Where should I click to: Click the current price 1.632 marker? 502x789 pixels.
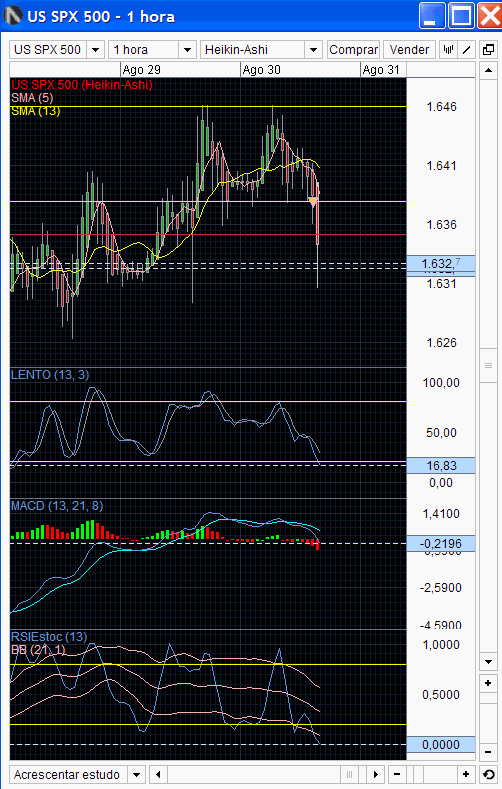(x=441, y=263)
